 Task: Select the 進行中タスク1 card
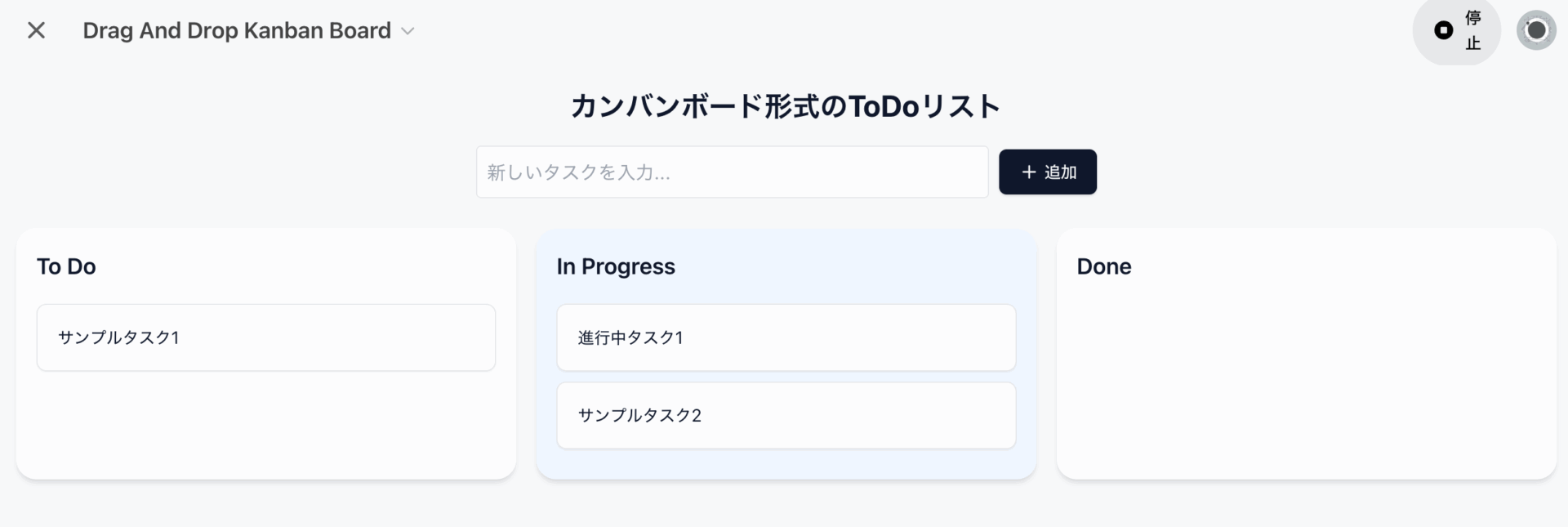pyautogui.click(x=786, y=337)
